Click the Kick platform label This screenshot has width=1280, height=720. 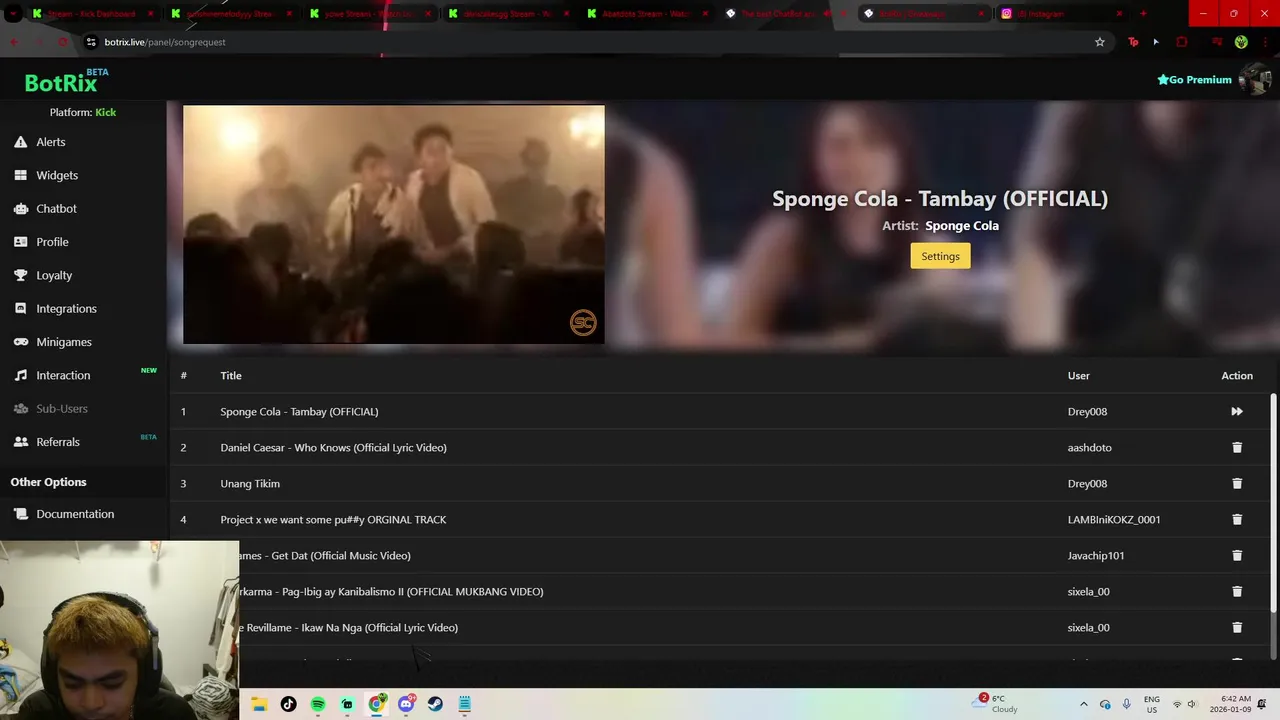click(105, 112)
